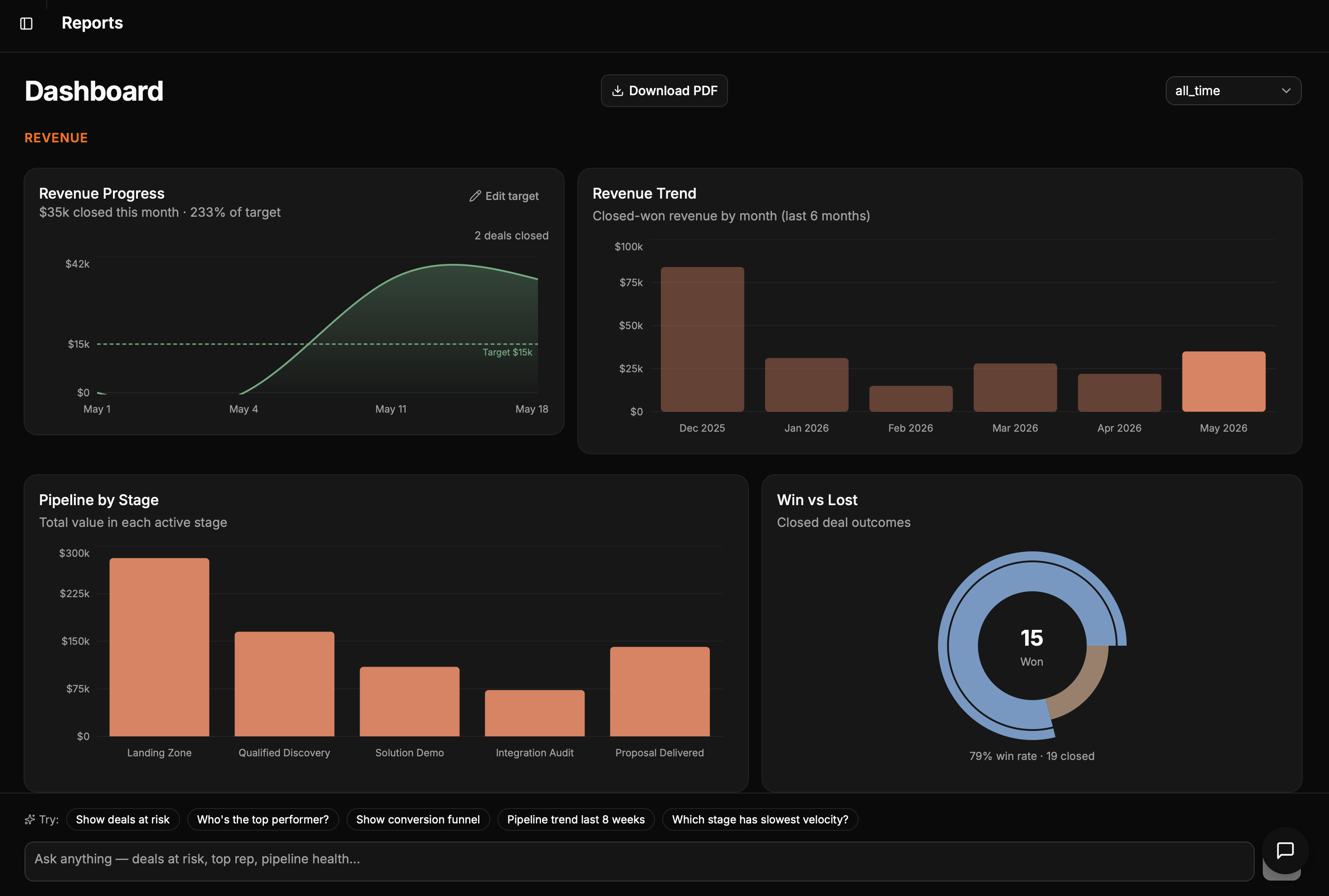The height and width of the screenshot is (896, 1329).
Task: Click the 'Win vs Lost' card title
Action: 817,500
